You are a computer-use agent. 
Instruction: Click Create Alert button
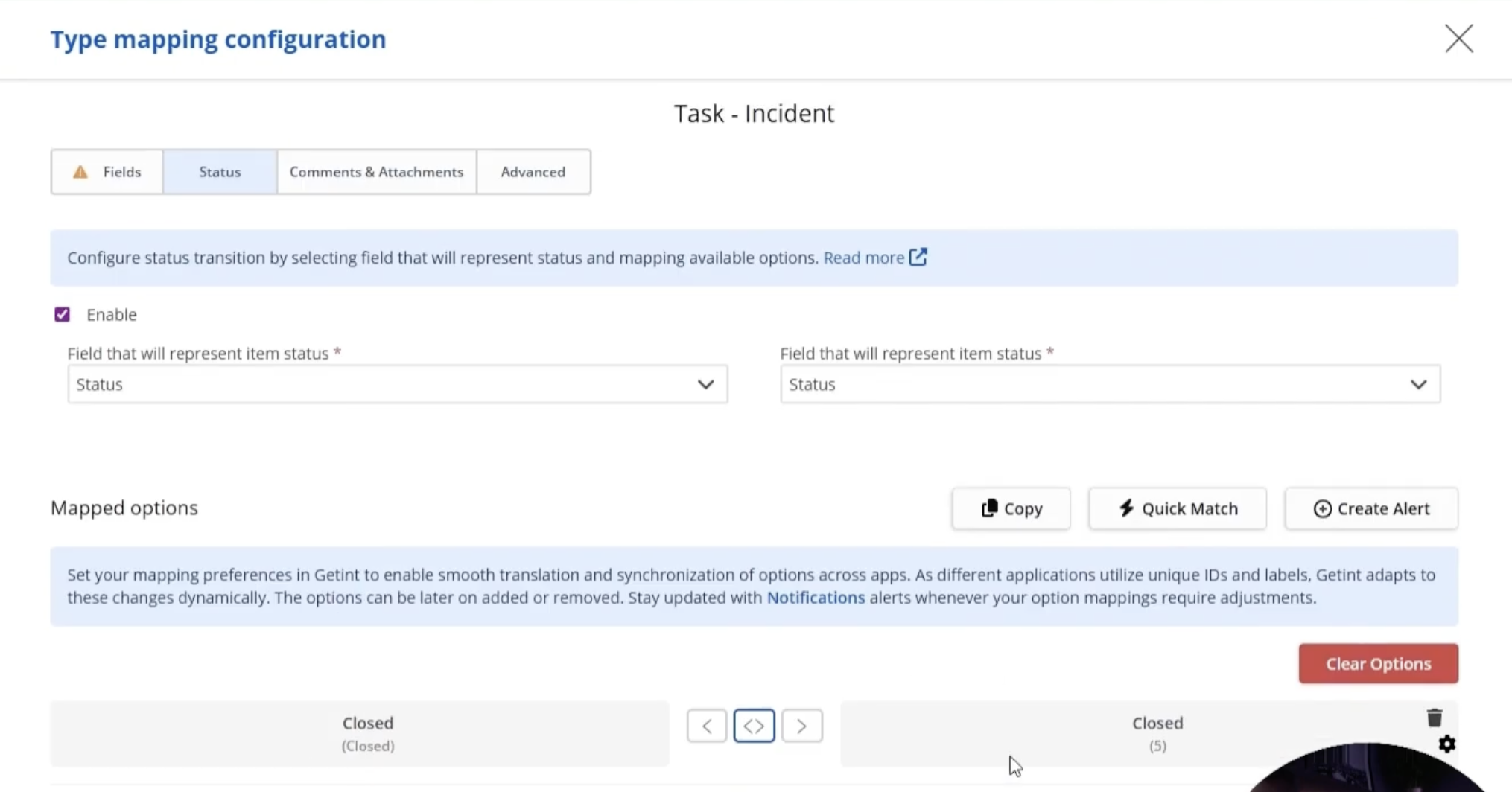click(x=1371, y=508)
